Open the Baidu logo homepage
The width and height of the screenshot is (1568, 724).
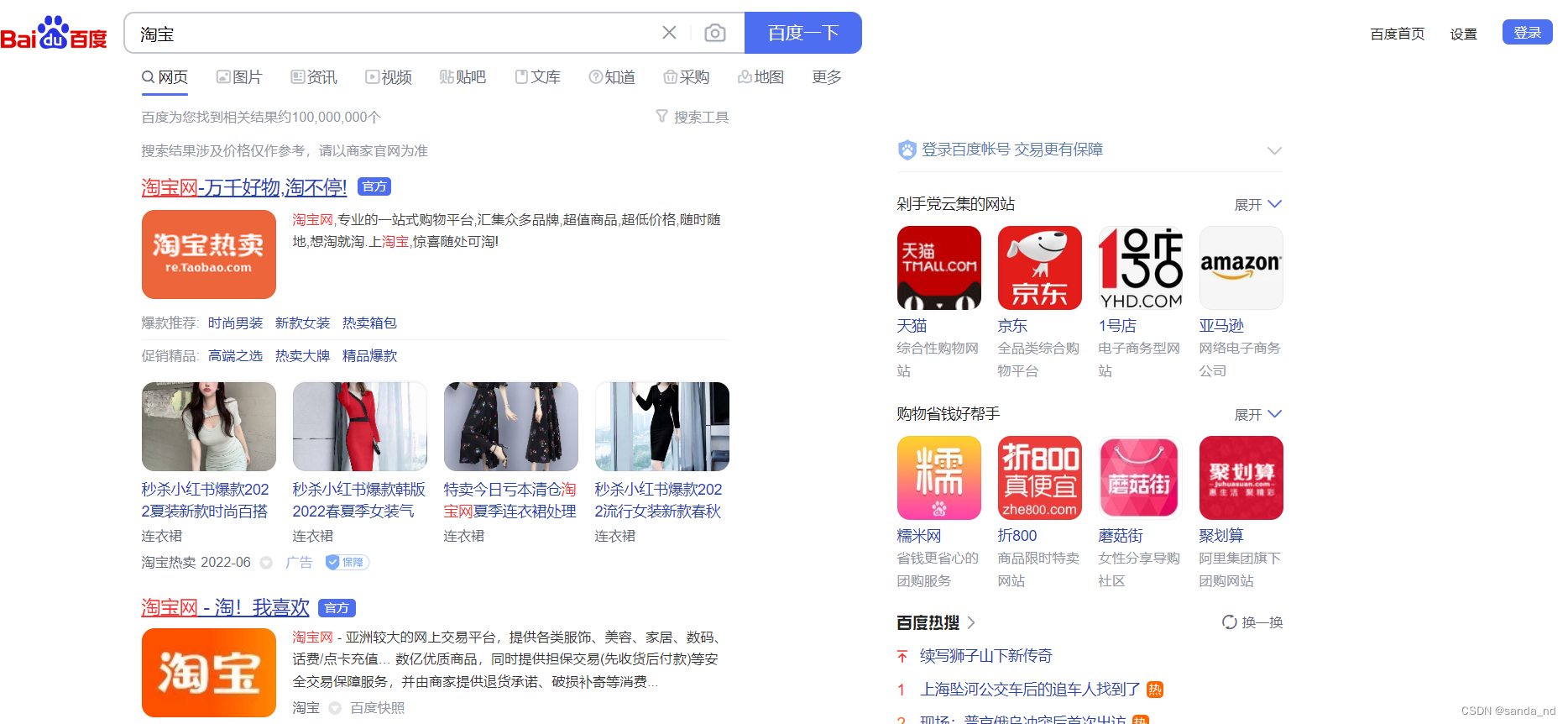[x=54, y=34]
